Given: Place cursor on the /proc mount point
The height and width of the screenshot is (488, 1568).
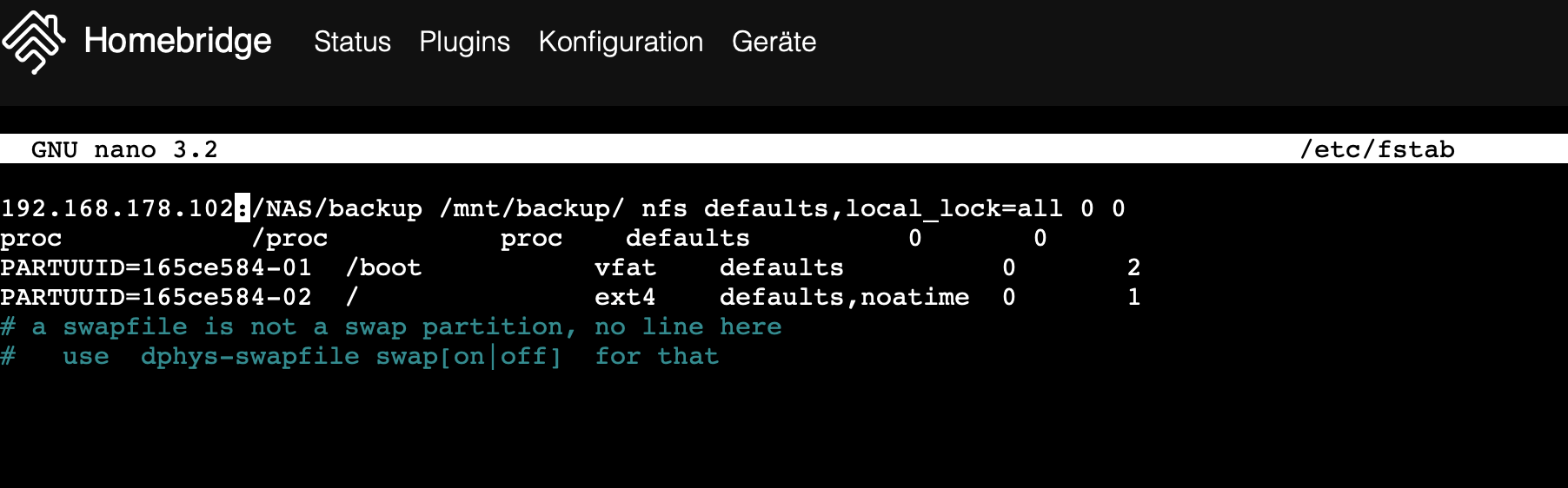Looking at the screenshot, I should pos(289,238).
